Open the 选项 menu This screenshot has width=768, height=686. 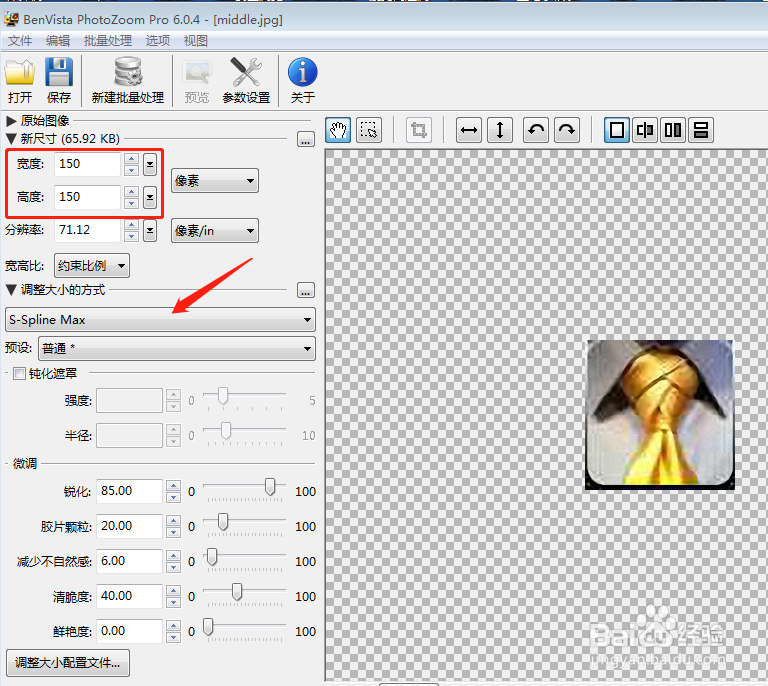[x=158, y=41]
